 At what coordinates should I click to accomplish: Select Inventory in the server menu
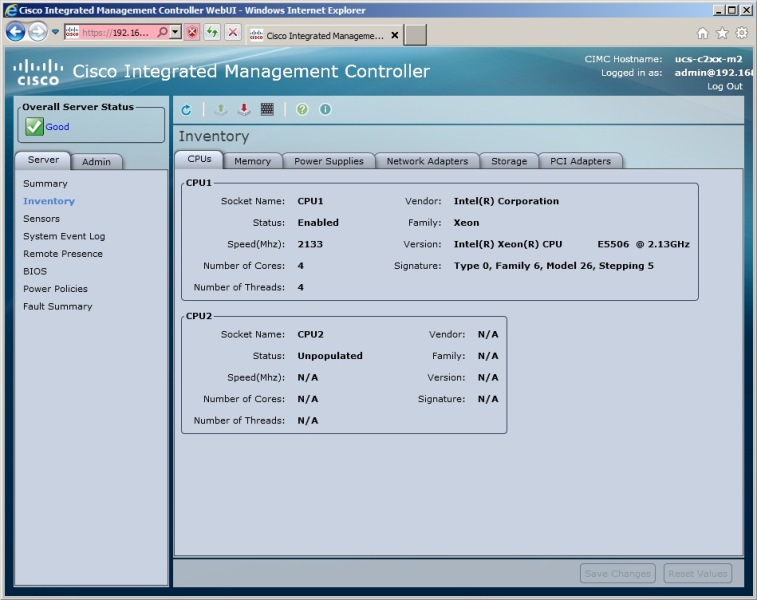(x=49, y=201)
